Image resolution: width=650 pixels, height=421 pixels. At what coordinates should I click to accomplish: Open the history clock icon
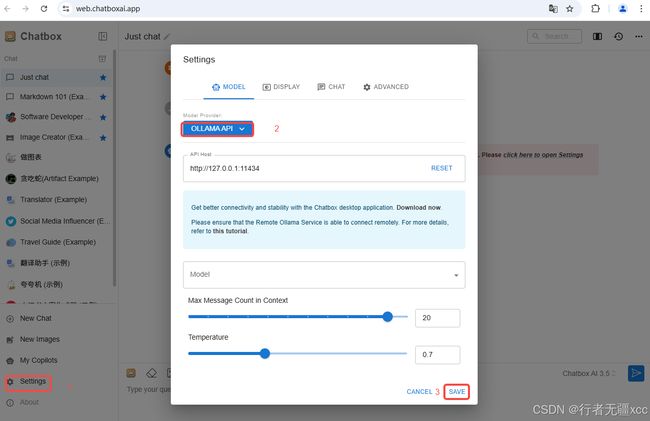point(618,36)
